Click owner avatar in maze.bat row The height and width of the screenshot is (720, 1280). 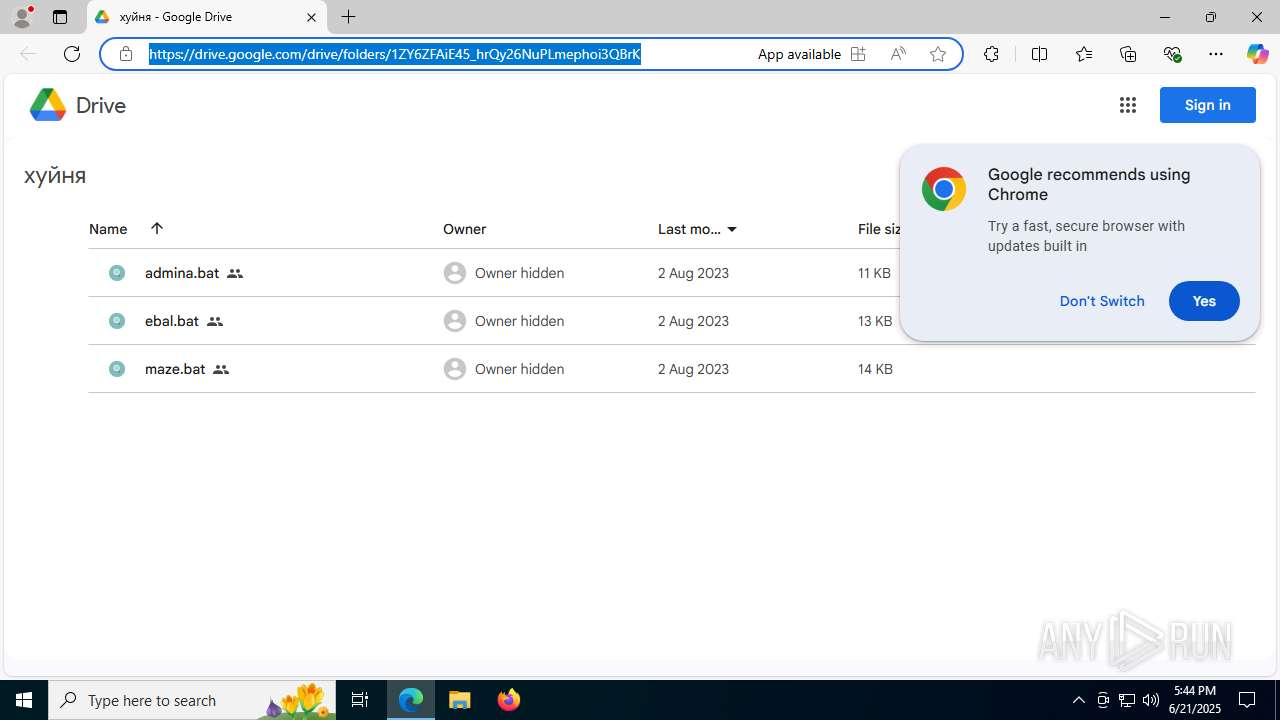click(455, 369)
